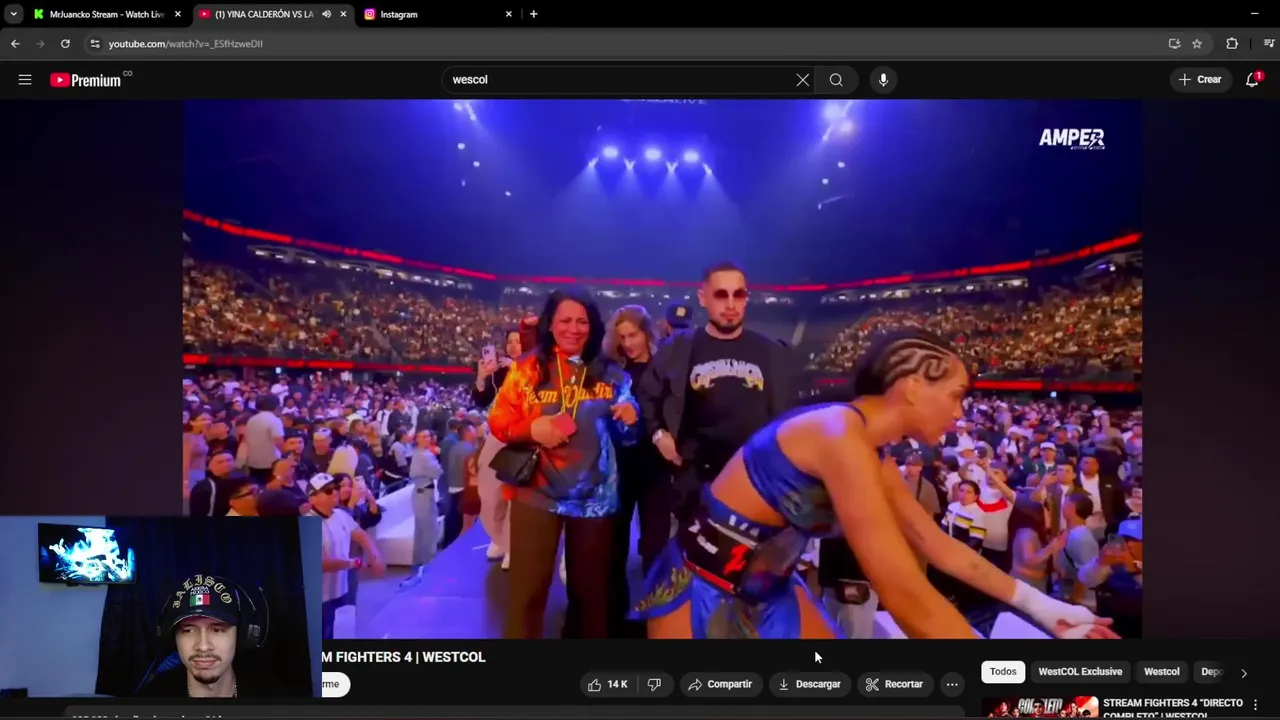Screen dimensions: 1280x720
Task: Mute the YouTube tab via speaker icon
Action: coord(326,14)
